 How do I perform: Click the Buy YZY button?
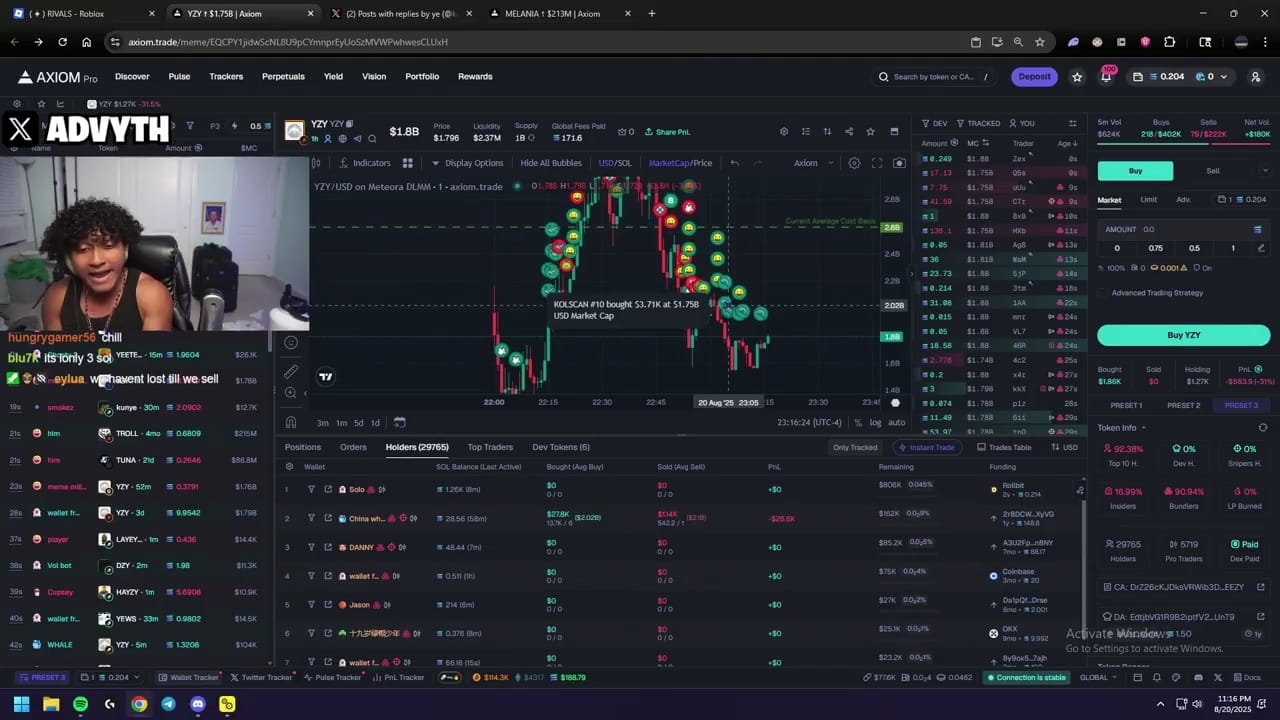point(1184,335)
